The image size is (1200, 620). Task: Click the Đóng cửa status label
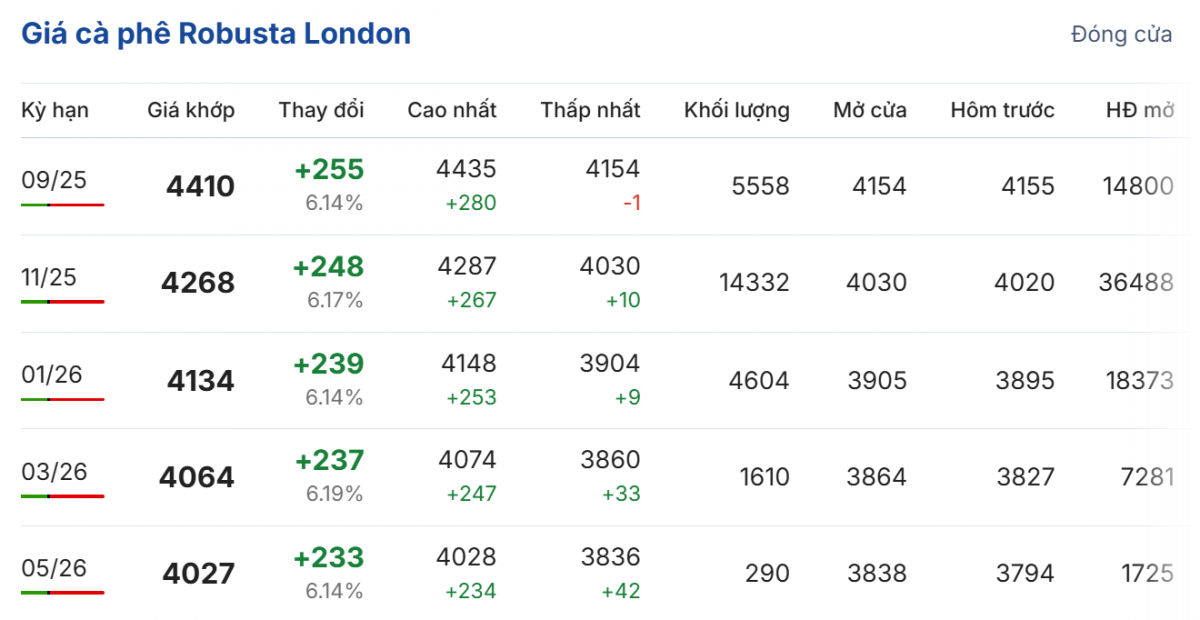(x=1121, y=35)
